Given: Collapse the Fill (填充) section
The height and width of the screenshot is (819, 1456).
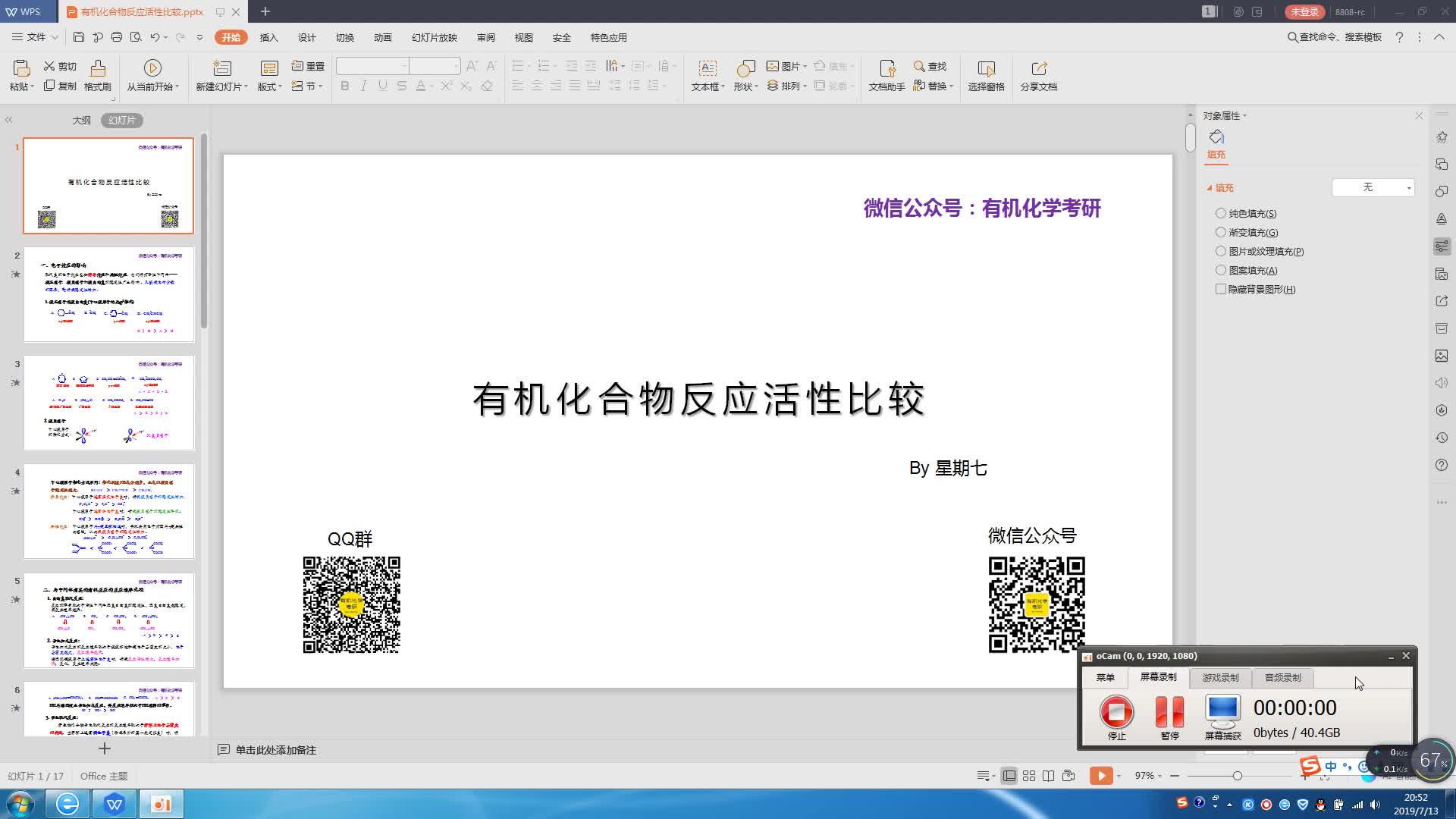Looking at the screenshot, I should tap(1210, 188).
